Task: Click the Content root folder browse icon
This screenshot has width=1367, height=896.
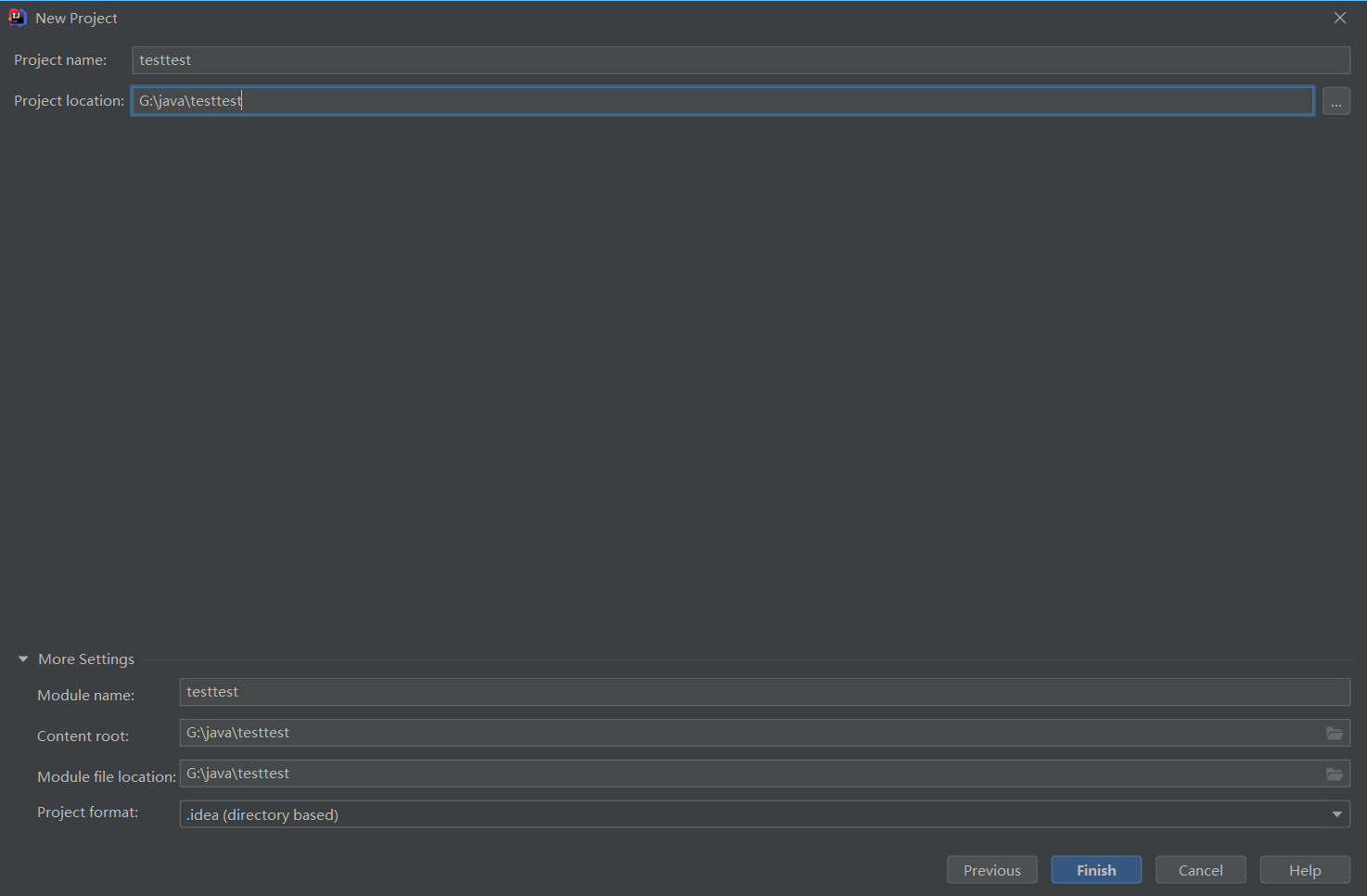Action: (x=1335, y=734)
